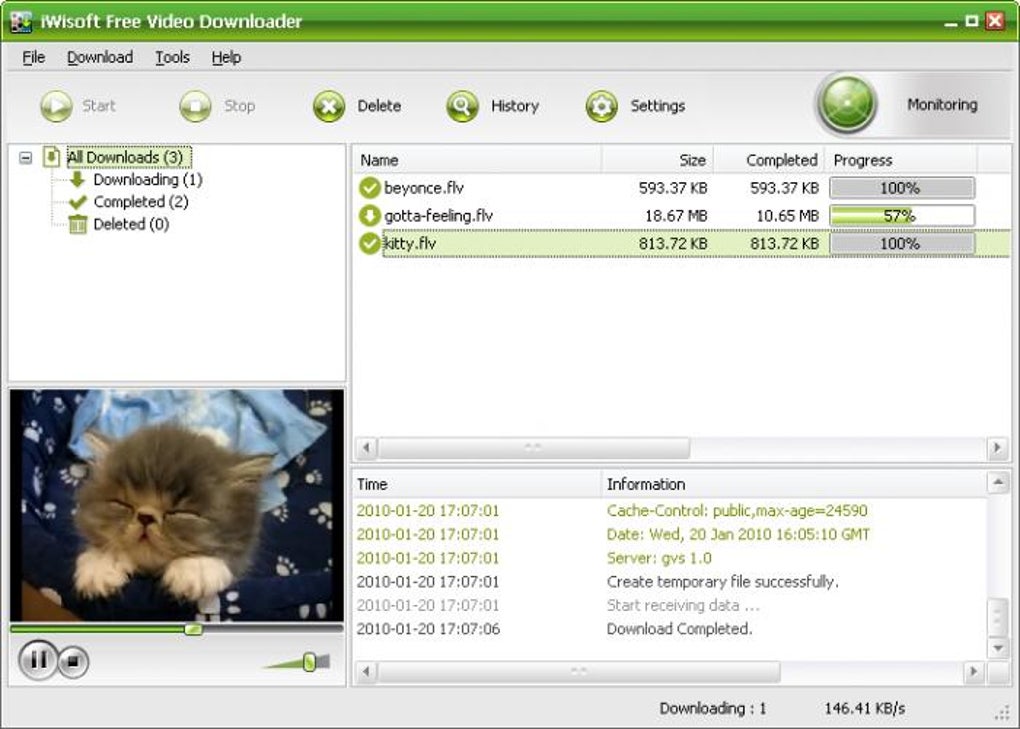Click the Time column header in log
Viewport: 1020px width, 729px height.
point(477,484)
